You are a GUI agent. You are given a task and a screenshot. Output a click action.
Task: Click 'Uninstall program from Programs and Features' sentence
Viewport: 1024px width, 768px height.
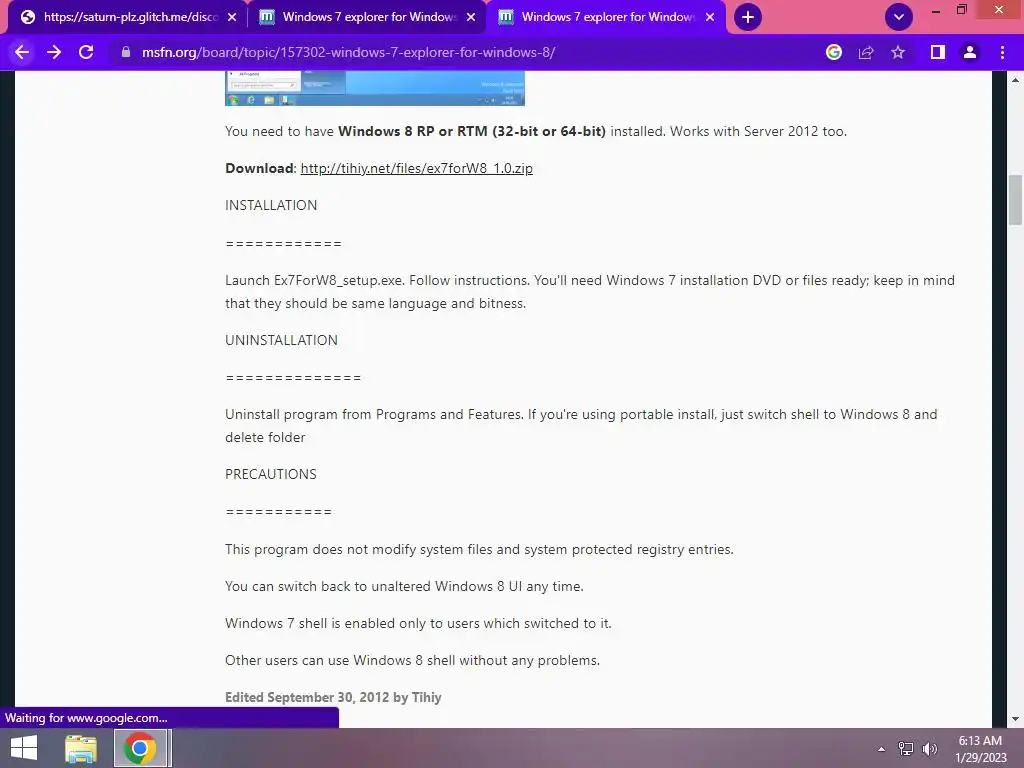tap(374, 415)
